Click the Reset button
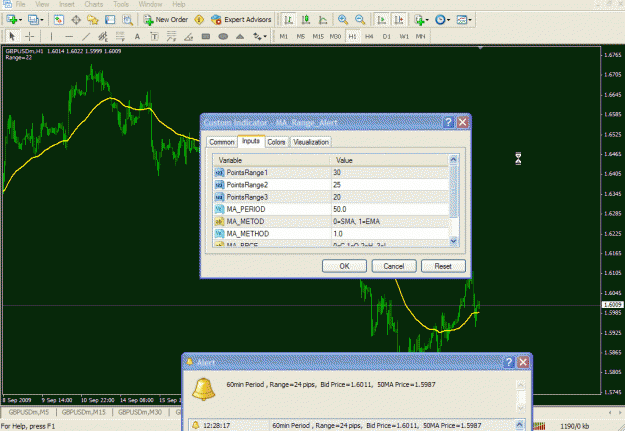The width and height of the screenshot is (625, 431). pyautogui.click(x=443, y=266)
